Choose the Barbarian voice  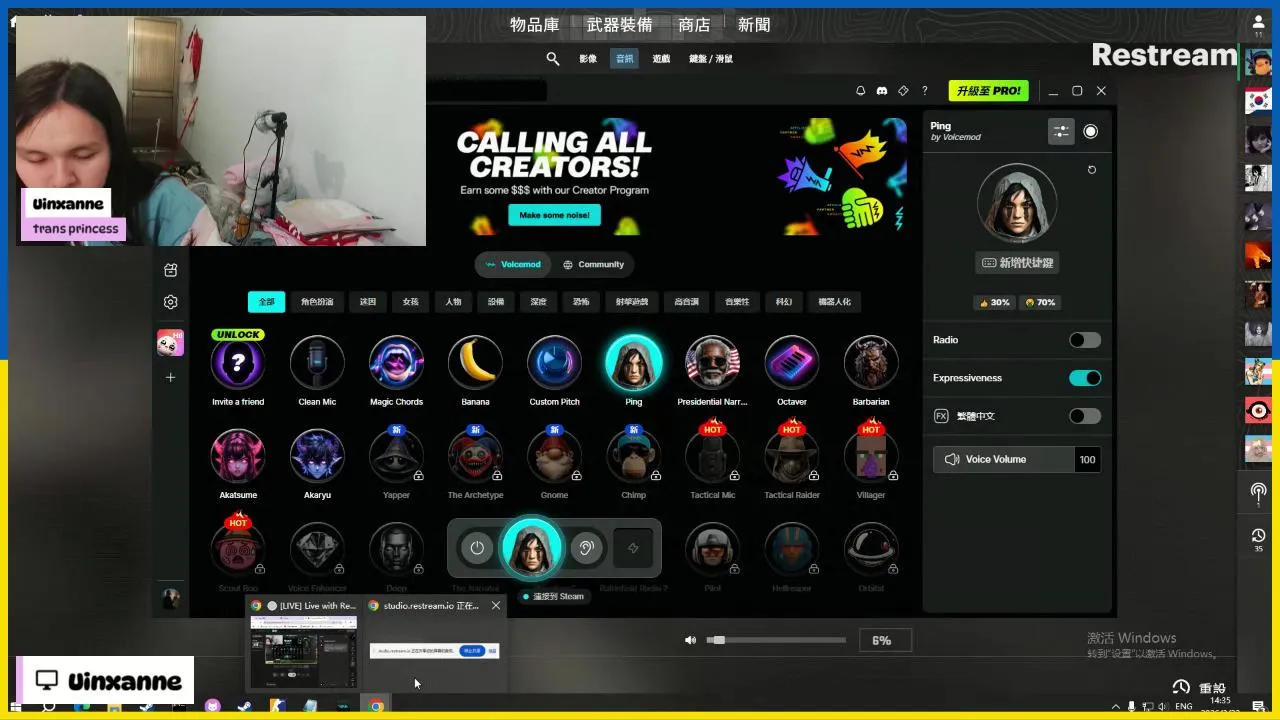(x=871, y=362)
